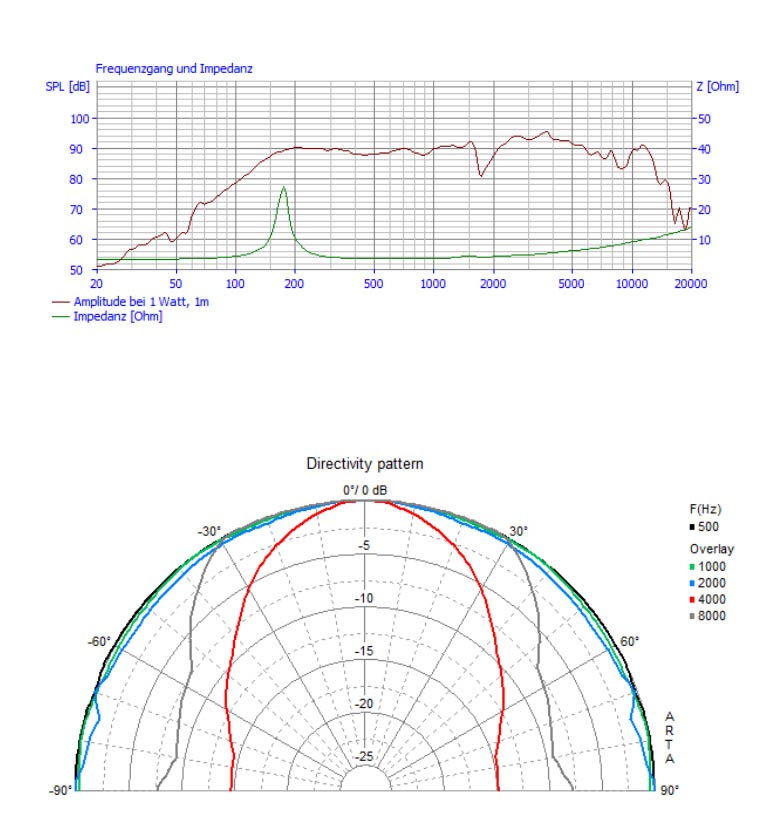Select the 4000 Hz overlay value
Screen dimensions: 757x818
point(712,599)
